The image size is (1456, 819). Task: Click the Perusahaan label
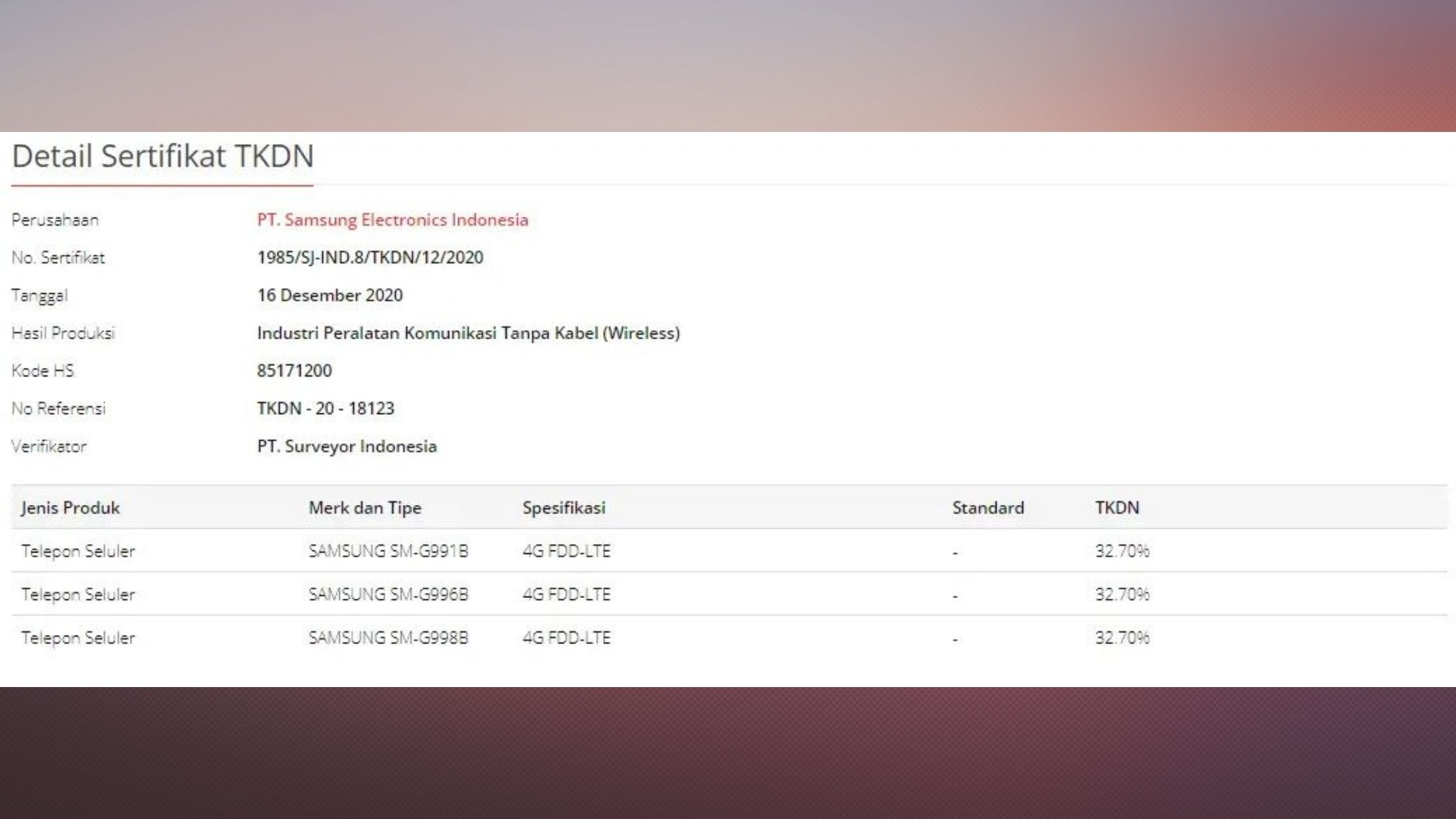click(x=55, y=220)
